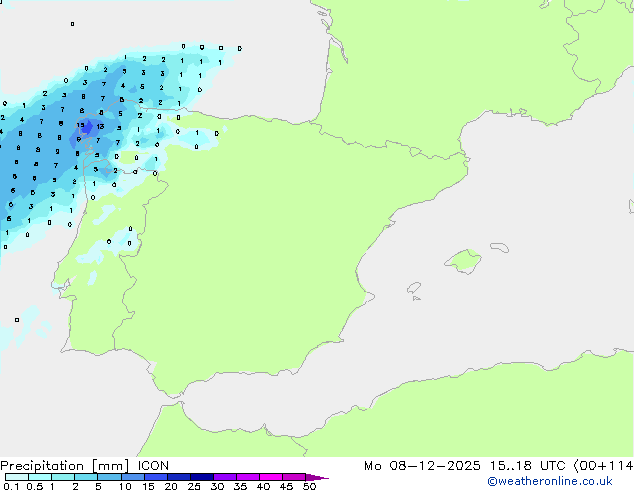Click the '0.5' legend scale label

34,486
